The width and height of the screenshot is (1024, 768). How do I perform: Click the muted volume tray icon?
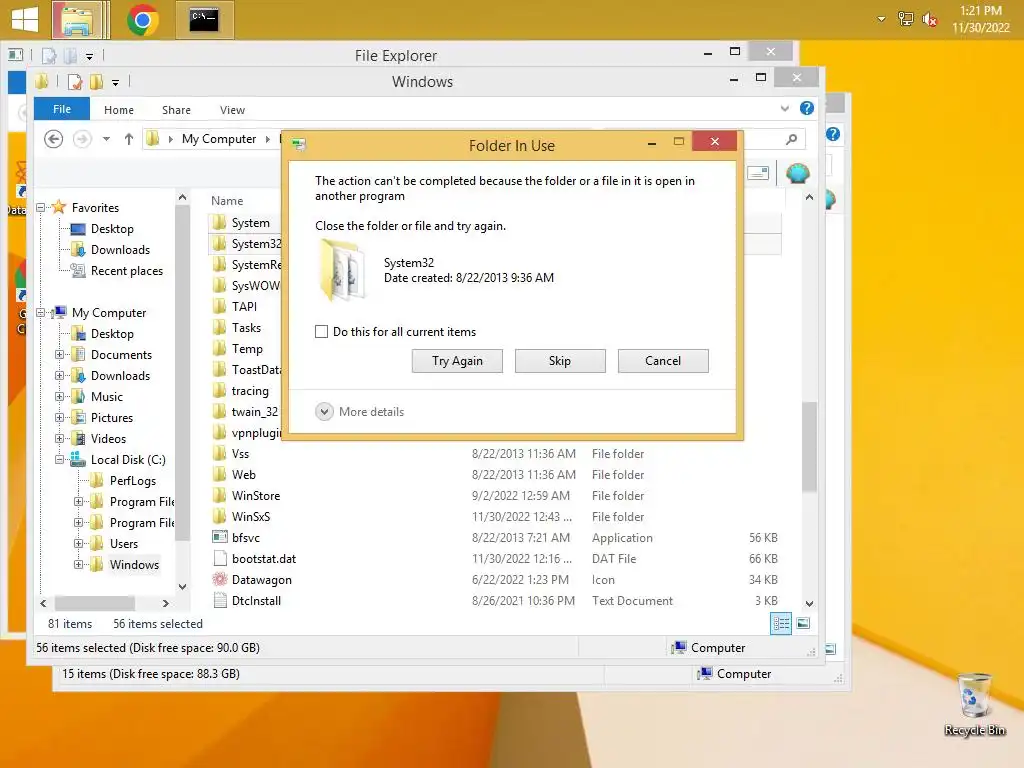tap(929, 20)
